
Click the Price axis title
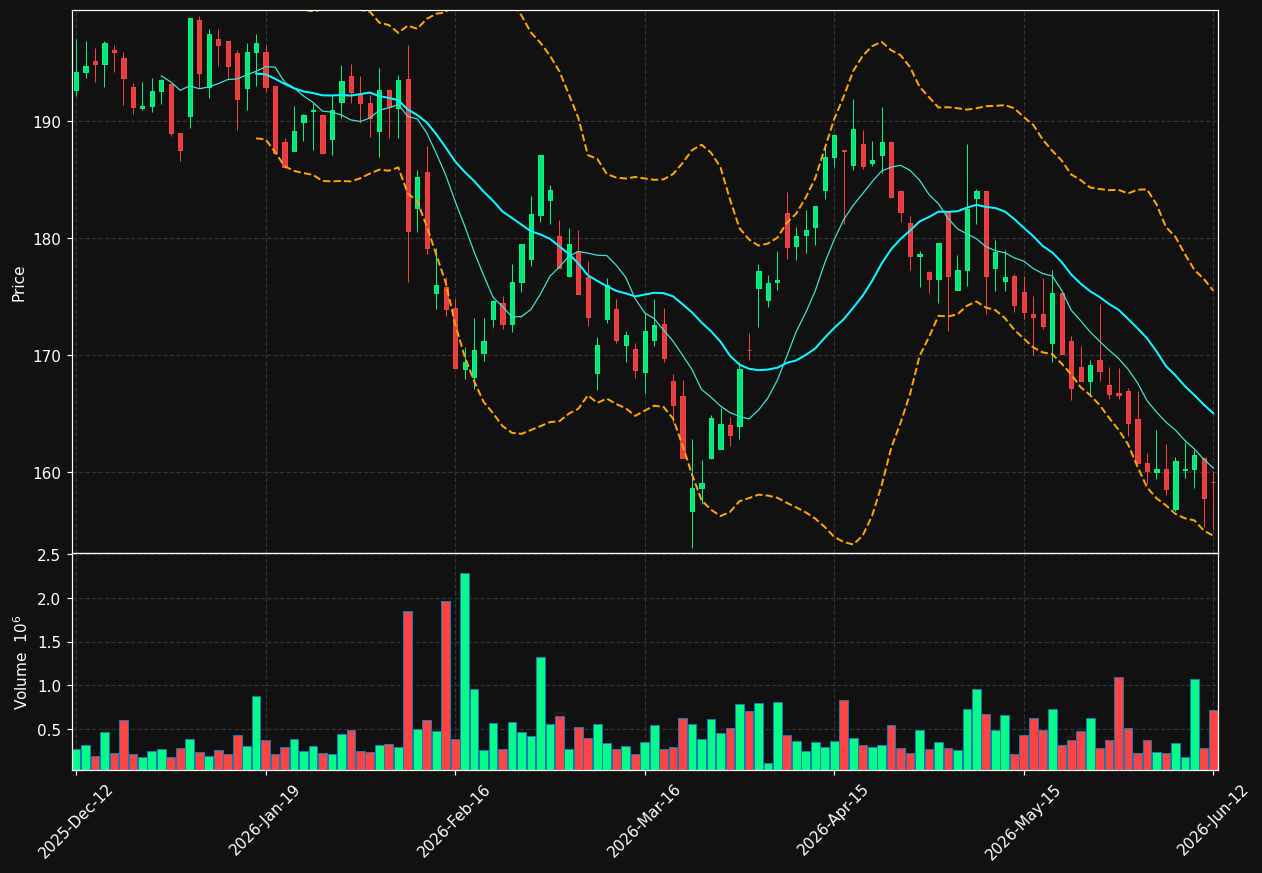pyautogui.click(x=19, y=283)
